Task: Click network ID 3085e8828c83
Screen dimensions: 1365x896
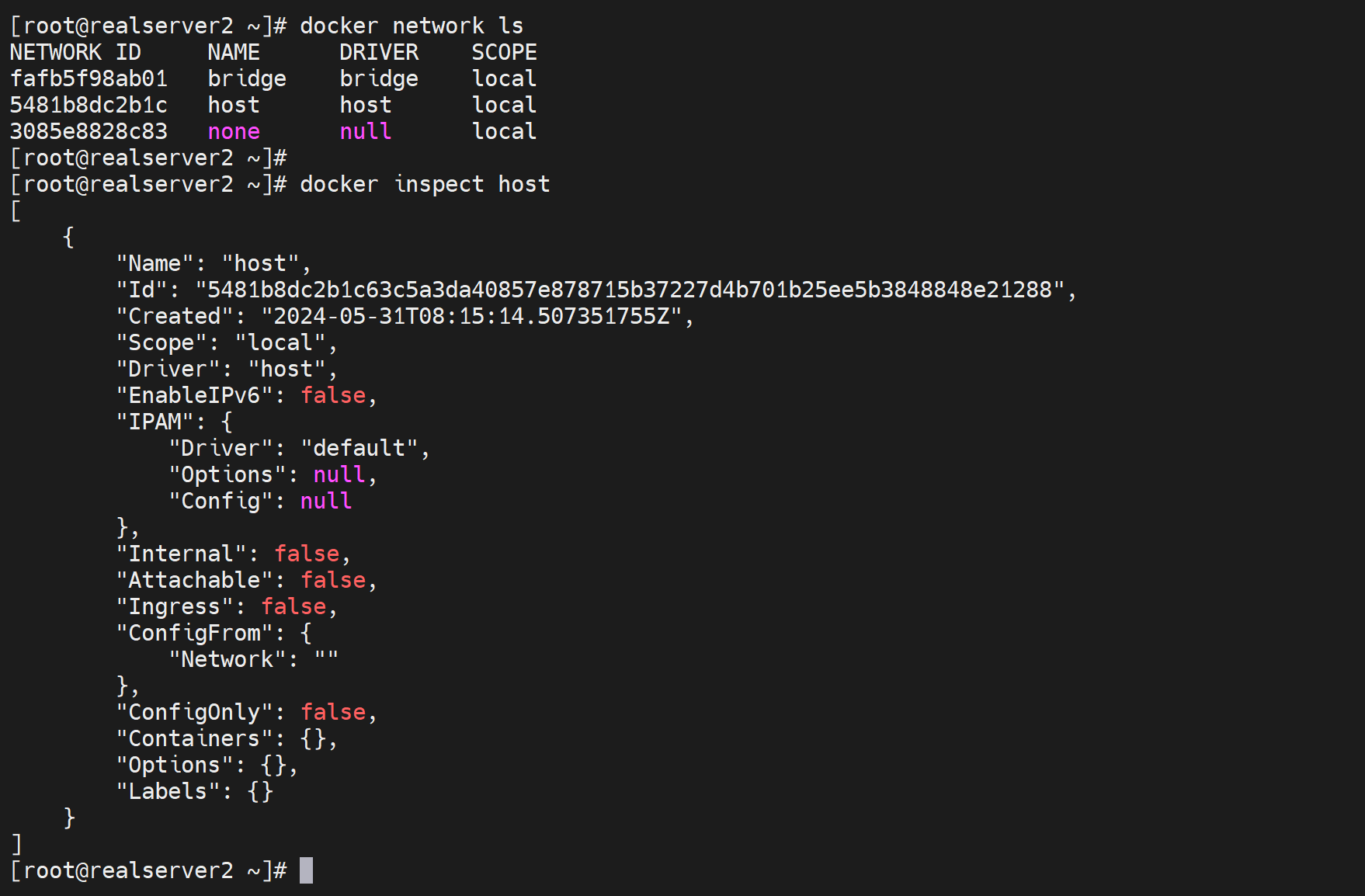Action: coord(89,131)
